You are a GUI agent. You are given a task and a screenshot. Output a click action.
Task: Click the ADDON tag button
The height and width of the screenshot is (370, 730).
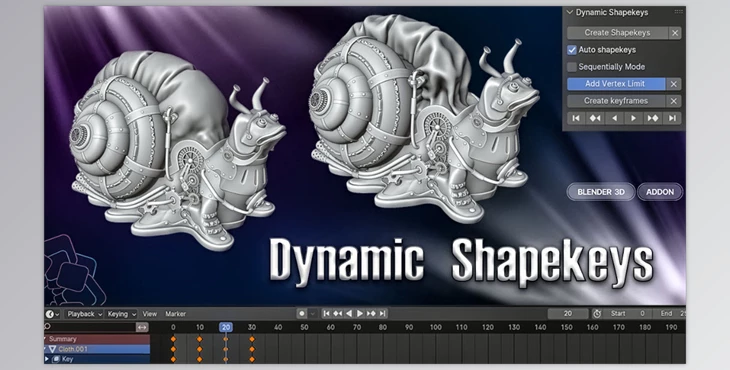point(660,192)
